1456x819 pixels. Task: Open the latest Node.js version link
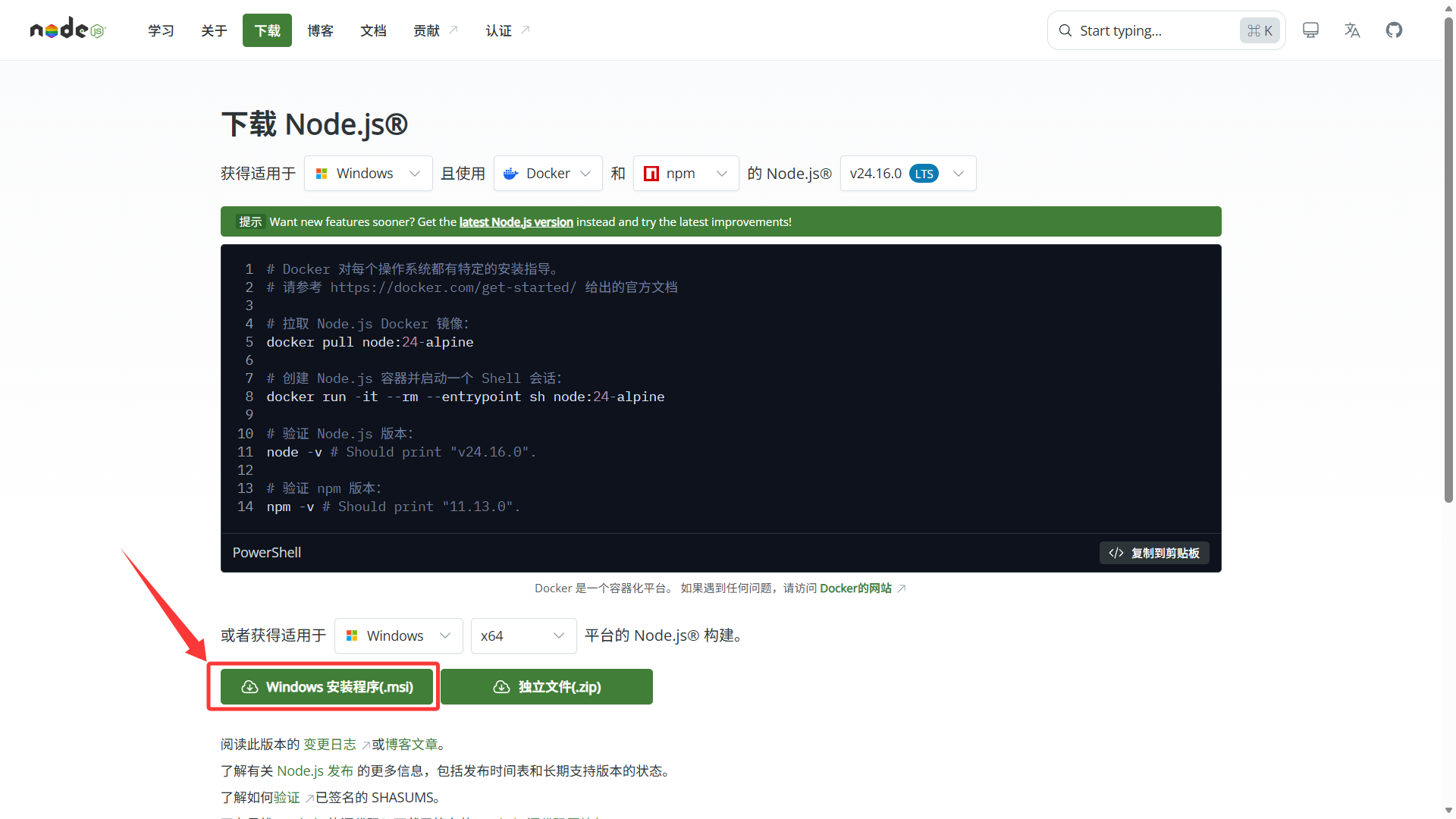516,222
